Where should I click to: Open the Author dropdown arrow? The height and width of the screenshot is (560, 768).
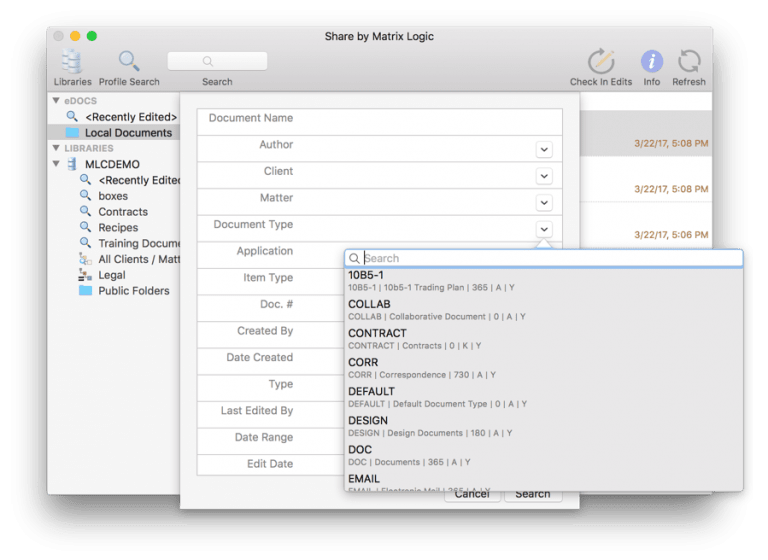[544, 149]
